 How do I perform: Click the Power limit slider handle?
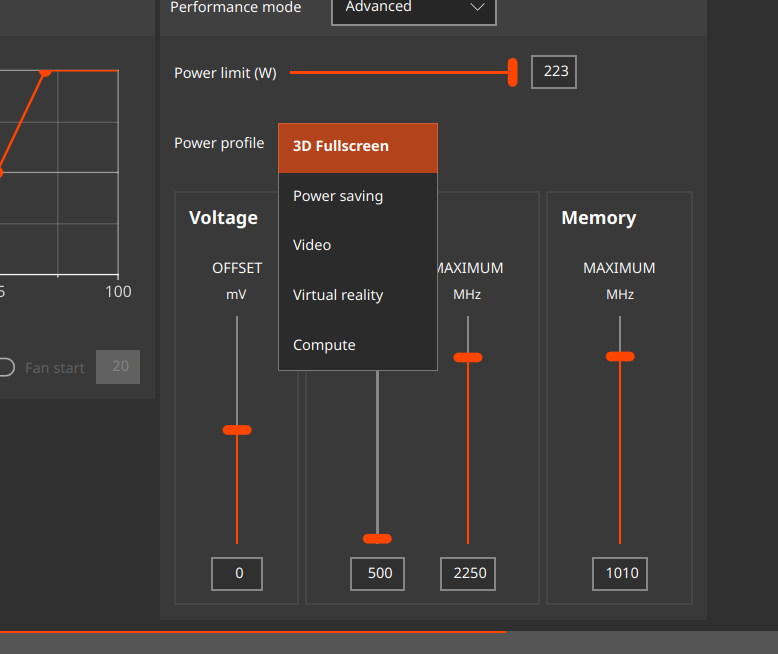(x=513, y=72)
